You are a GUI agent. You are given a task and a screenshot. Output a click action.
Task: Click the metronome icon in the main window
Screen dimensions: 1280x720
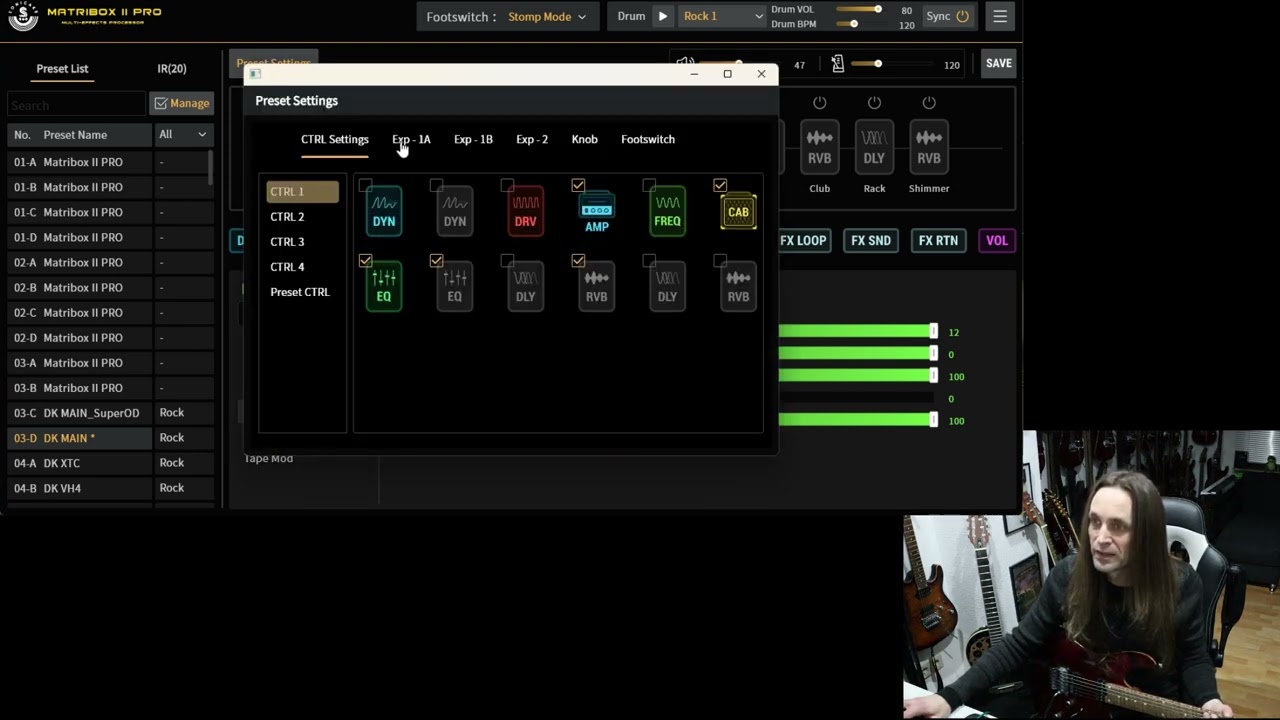(838, 64)
